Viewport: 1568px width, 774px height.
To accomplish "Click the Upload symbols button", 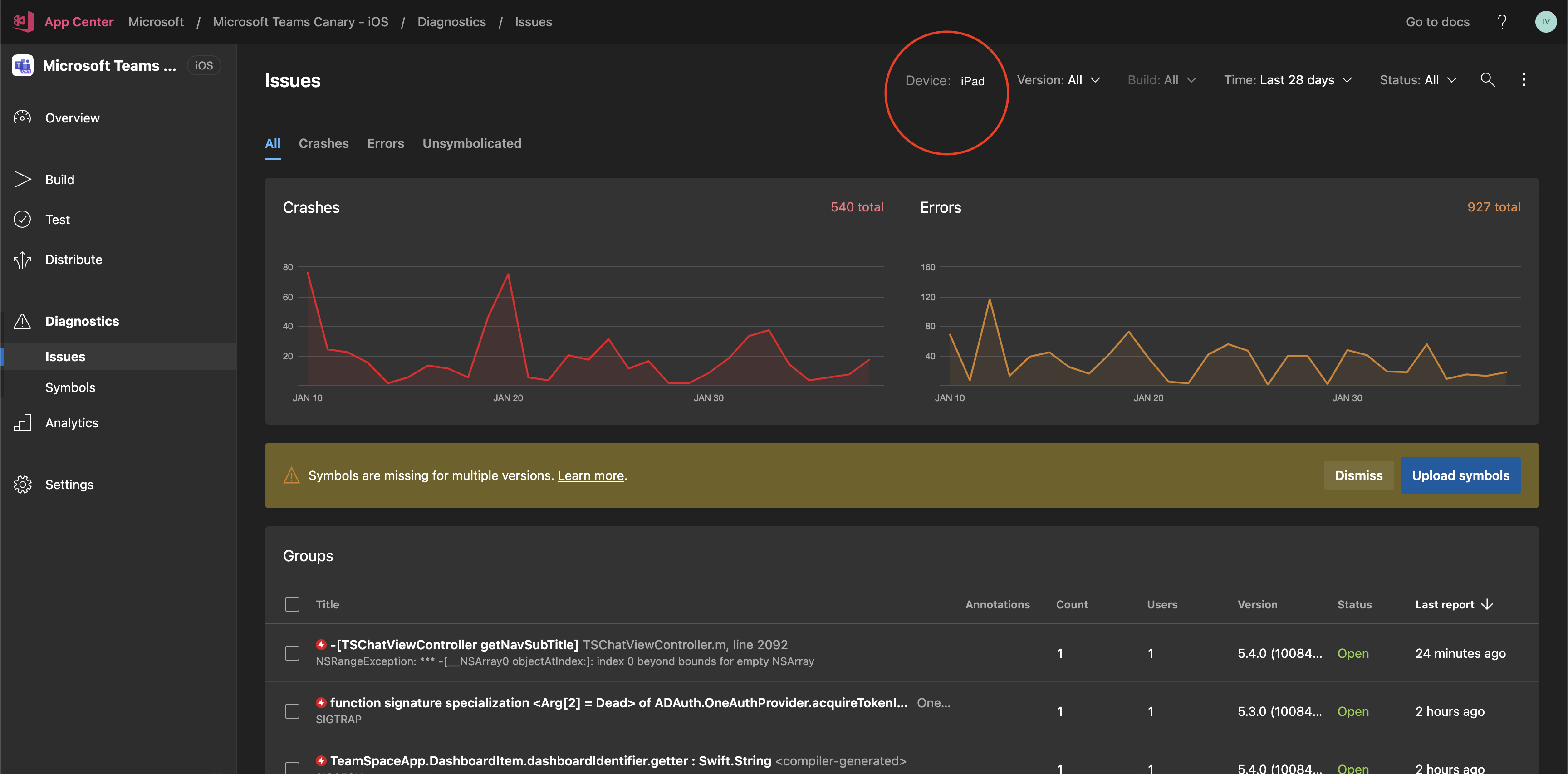I will point(1461,475).
